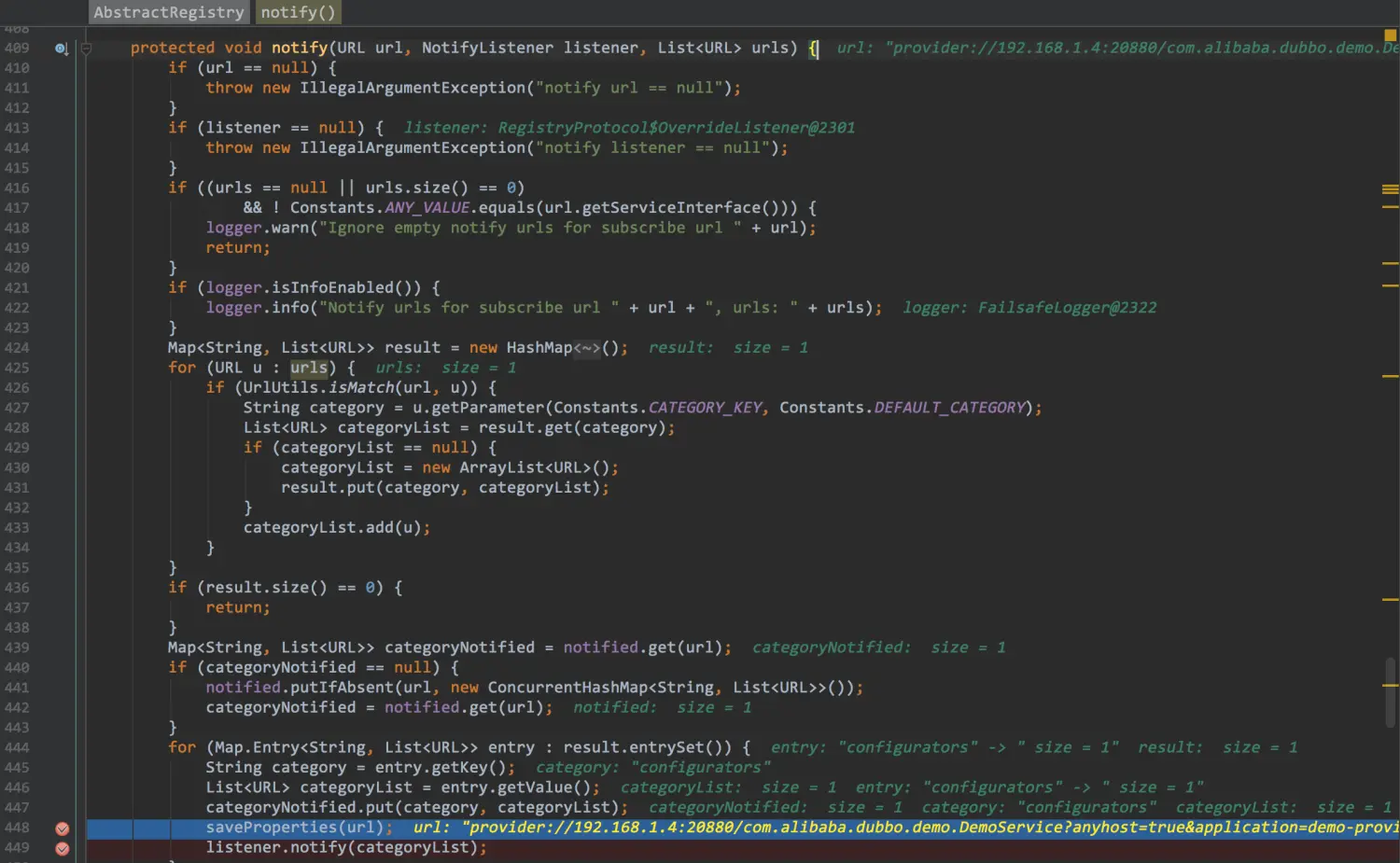
Task: Click 'saveProperties(url);' on the highlighted line
Action: coord(300,828)
